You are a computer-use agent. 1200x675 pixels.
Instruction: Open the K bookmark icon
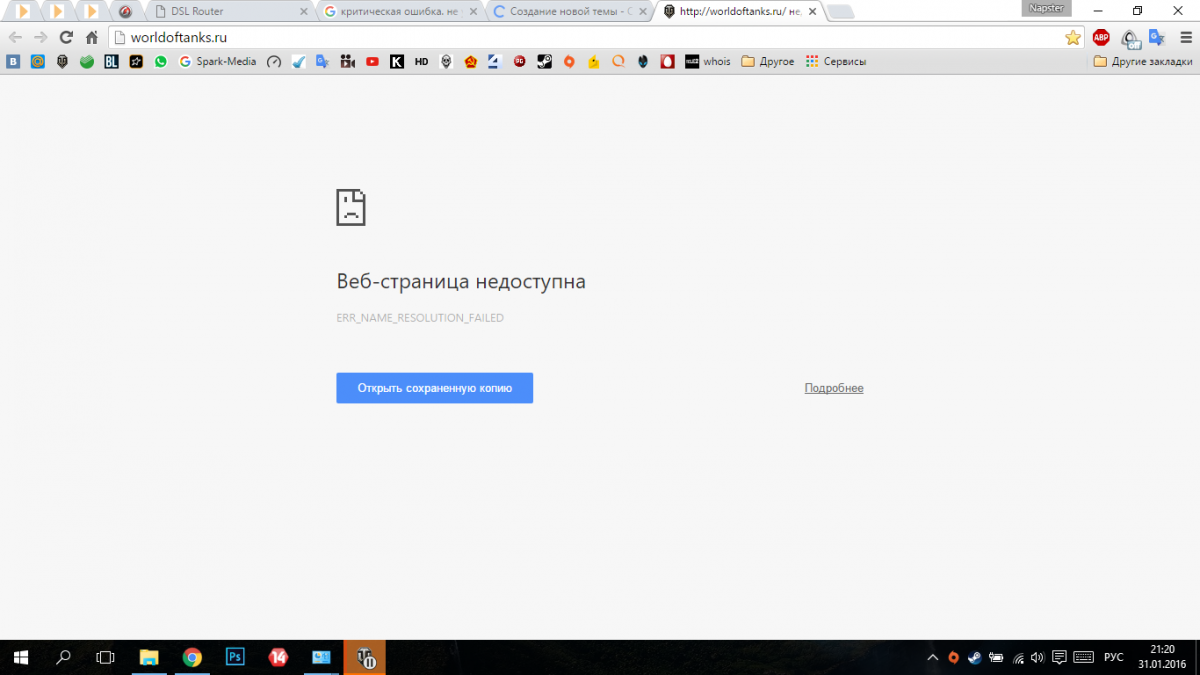(397, 61)
